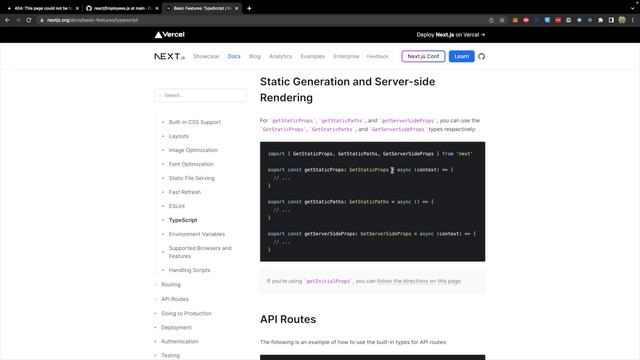The width and height of the screenshot is (640, 360).
Task: Go back with the browser back arrow
Action: (x=7, y=20)
